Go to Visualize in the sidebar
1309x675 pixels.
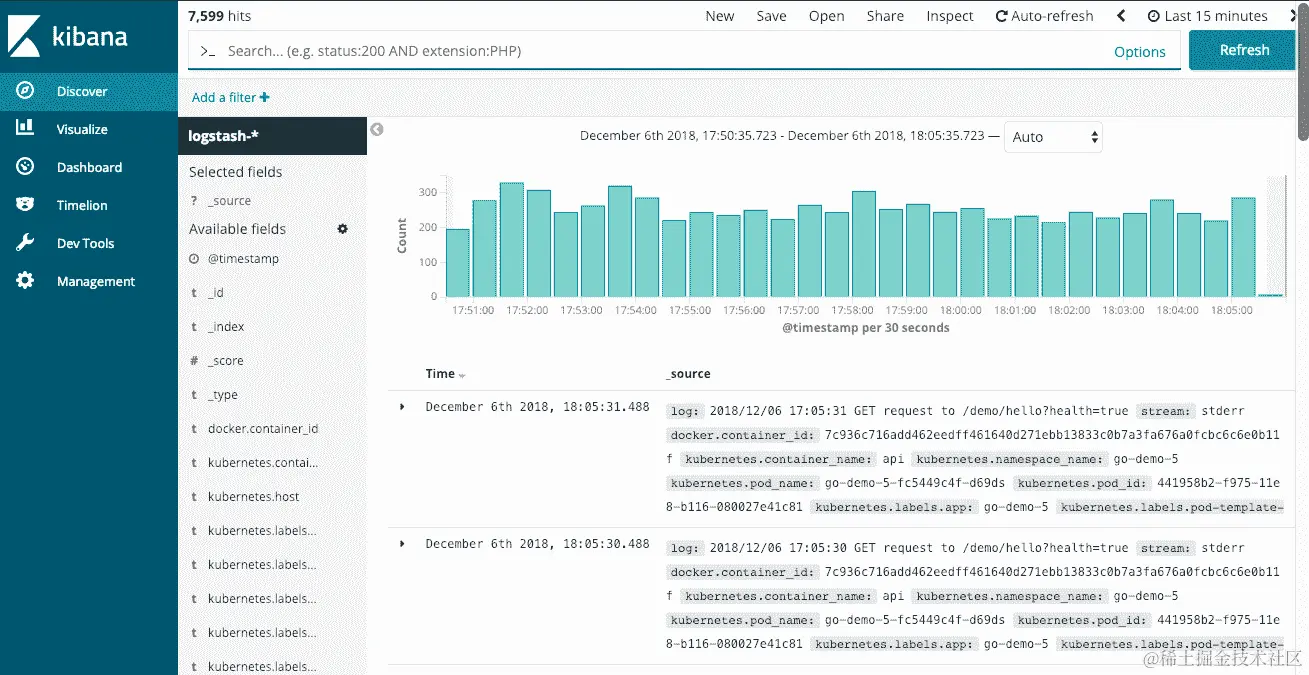82,129
